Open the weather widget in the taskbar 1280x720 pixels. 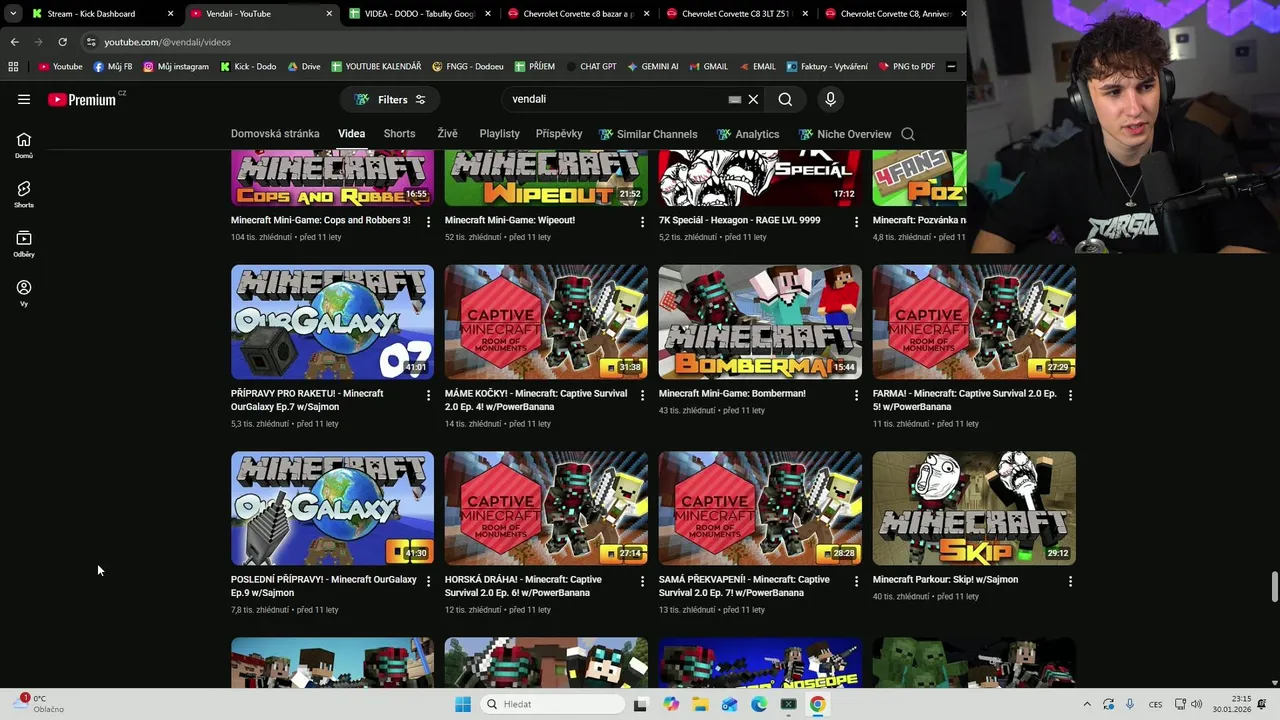pos(40,704)
